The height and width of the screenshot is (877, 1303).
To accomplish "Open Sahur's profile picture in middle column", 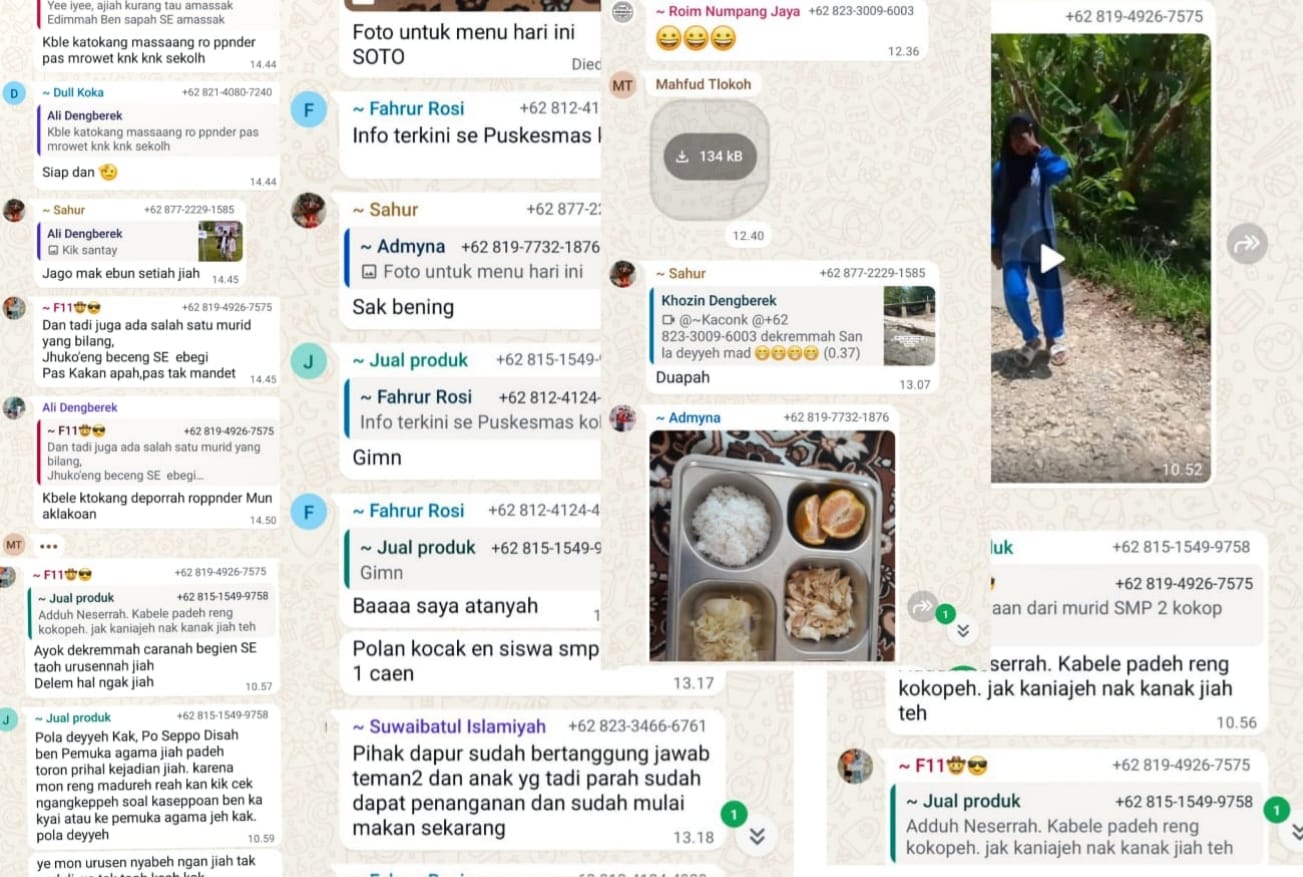I will point(309,210).
